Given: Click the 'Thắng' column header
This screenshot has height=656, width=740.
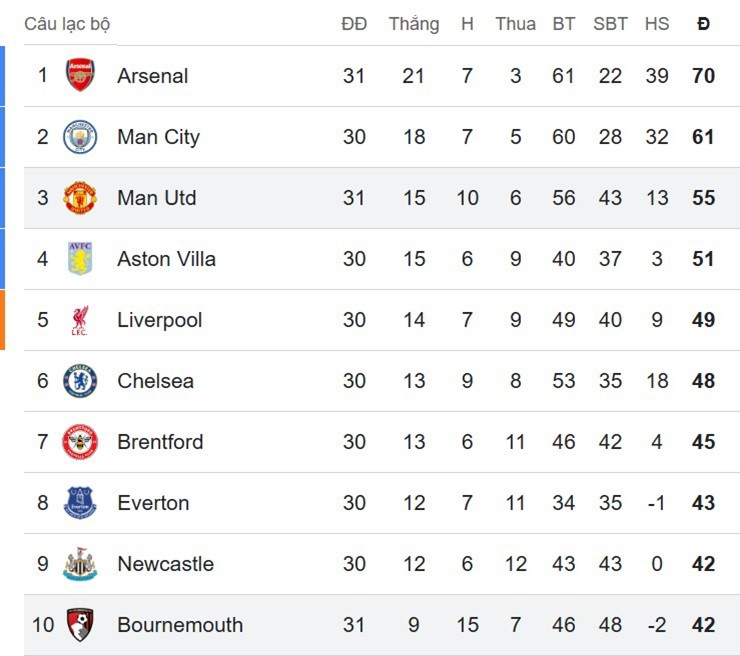Looking at the screenshot, I should (414, 24).
